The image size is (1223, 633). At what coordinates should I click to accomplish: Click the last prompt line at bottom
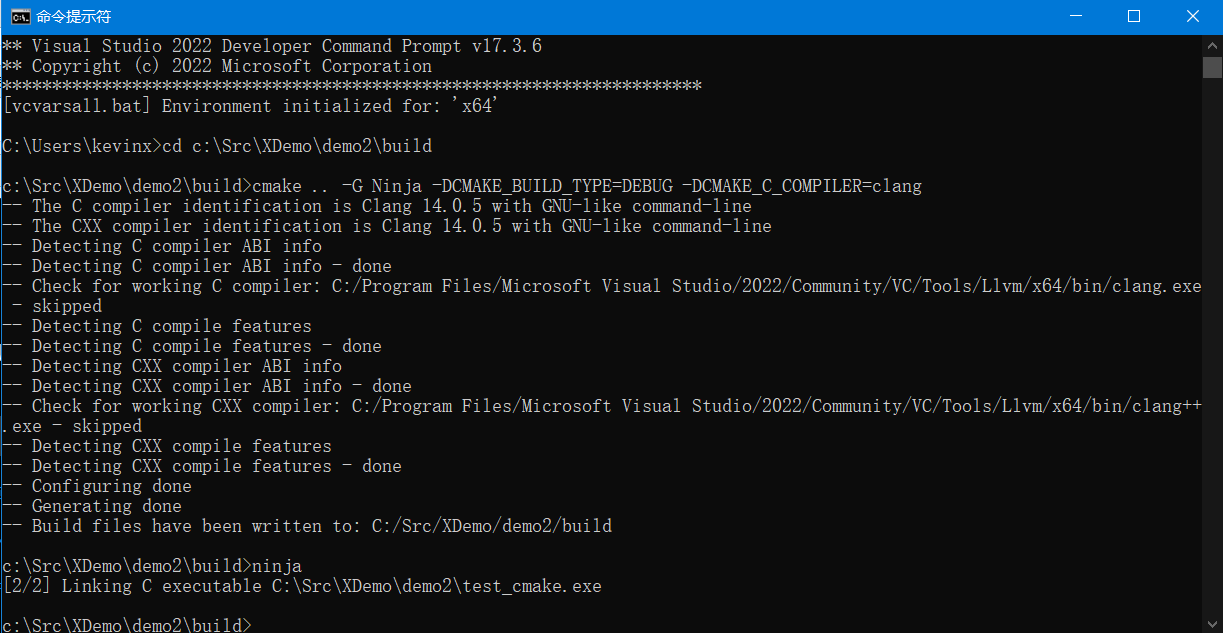pyautogui.click(x=127, y=625)
